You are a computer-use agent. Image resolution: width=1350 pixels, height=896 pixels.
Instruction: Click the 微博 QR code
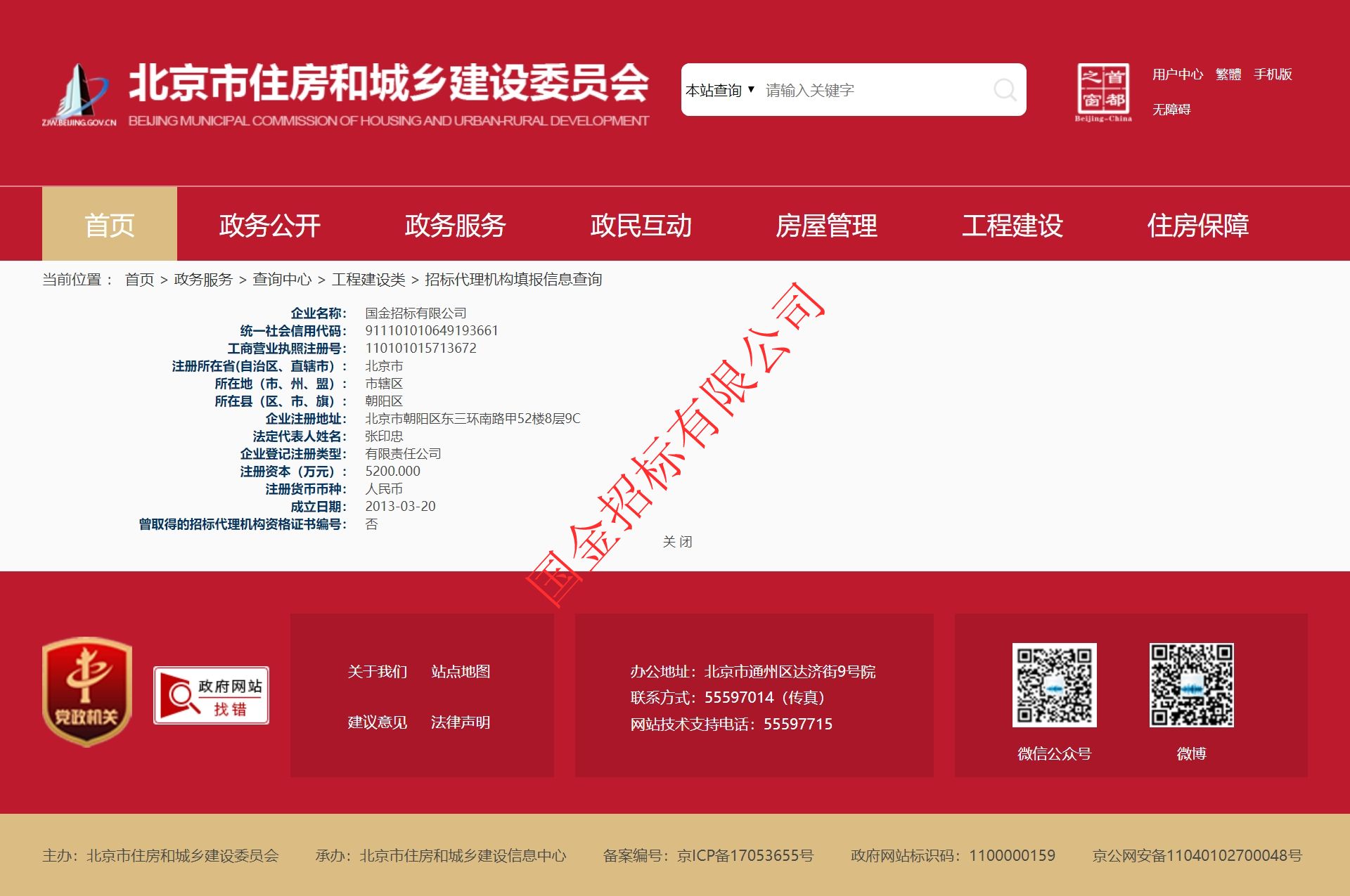point(1191,684)
